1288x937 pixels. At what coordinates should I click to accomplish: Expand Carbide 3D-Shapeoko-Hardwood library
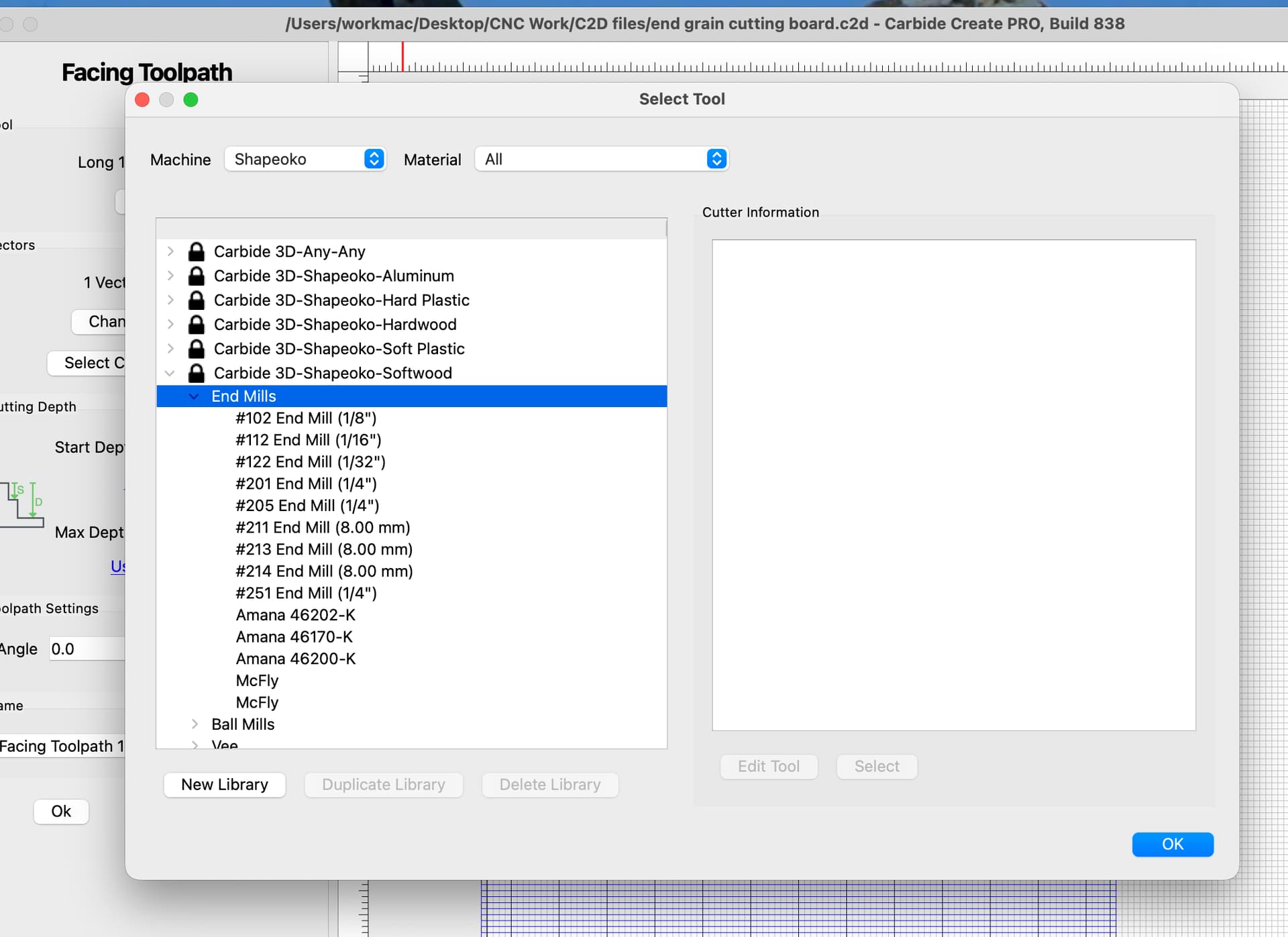pyautogui.click(x=170, y=325)
